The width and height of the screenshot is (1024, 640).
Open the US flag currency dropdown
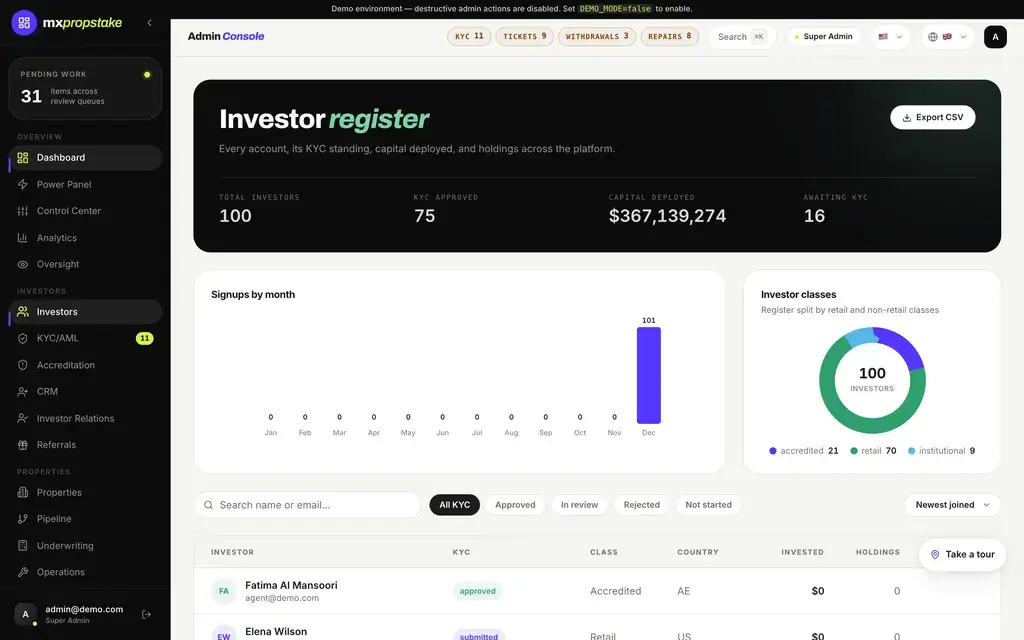coord(891,37)
